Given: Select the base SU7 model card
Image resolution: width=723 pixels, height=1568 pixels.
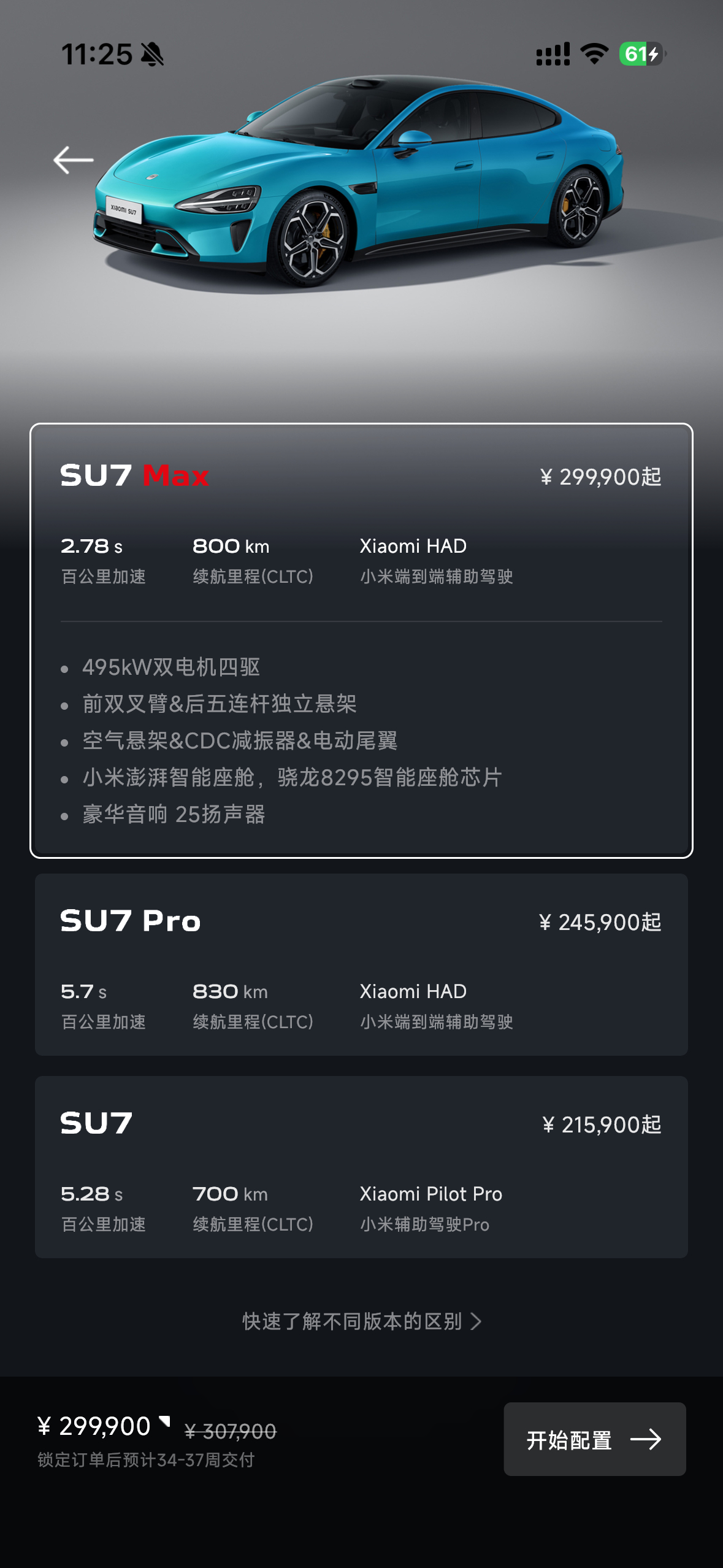Looking at the screenshot, I should (x=361, y=1167).
